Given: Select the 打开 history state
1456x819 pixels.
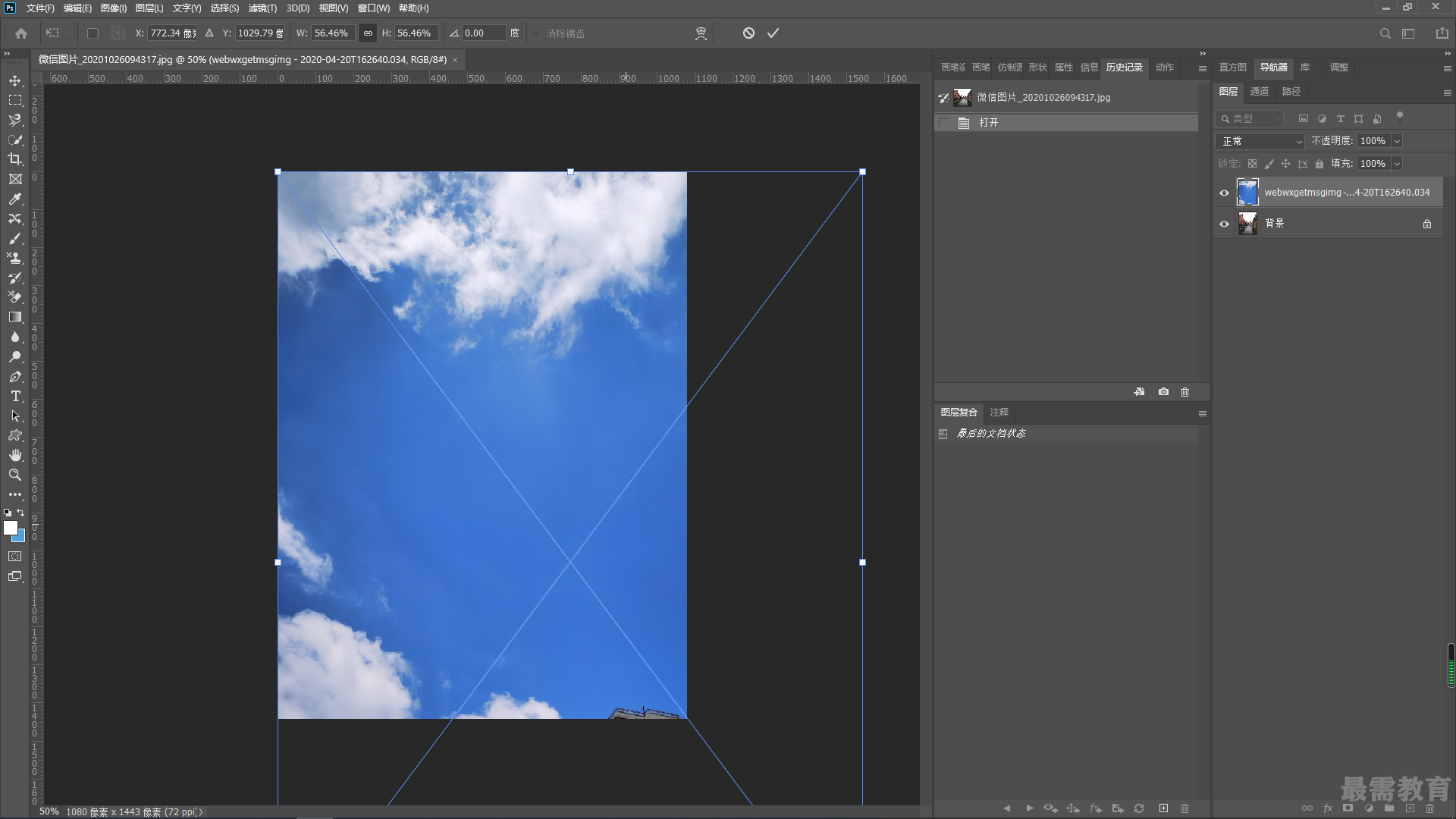Looking at the screenshot, I should click(x=1066, y=123).
